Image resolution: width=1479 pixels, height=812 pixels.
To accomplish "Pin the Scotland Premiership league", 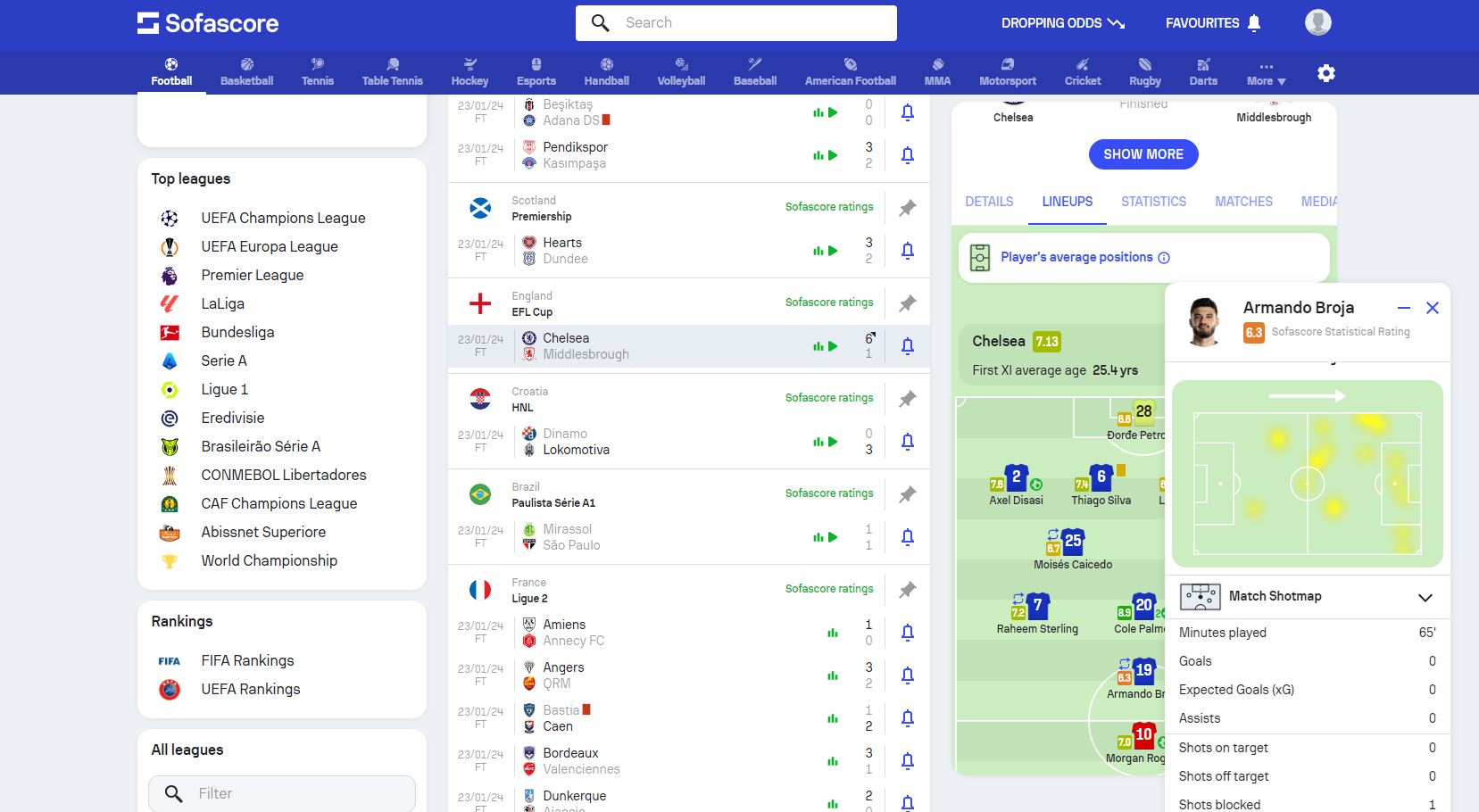I will (x=907, y=208).
